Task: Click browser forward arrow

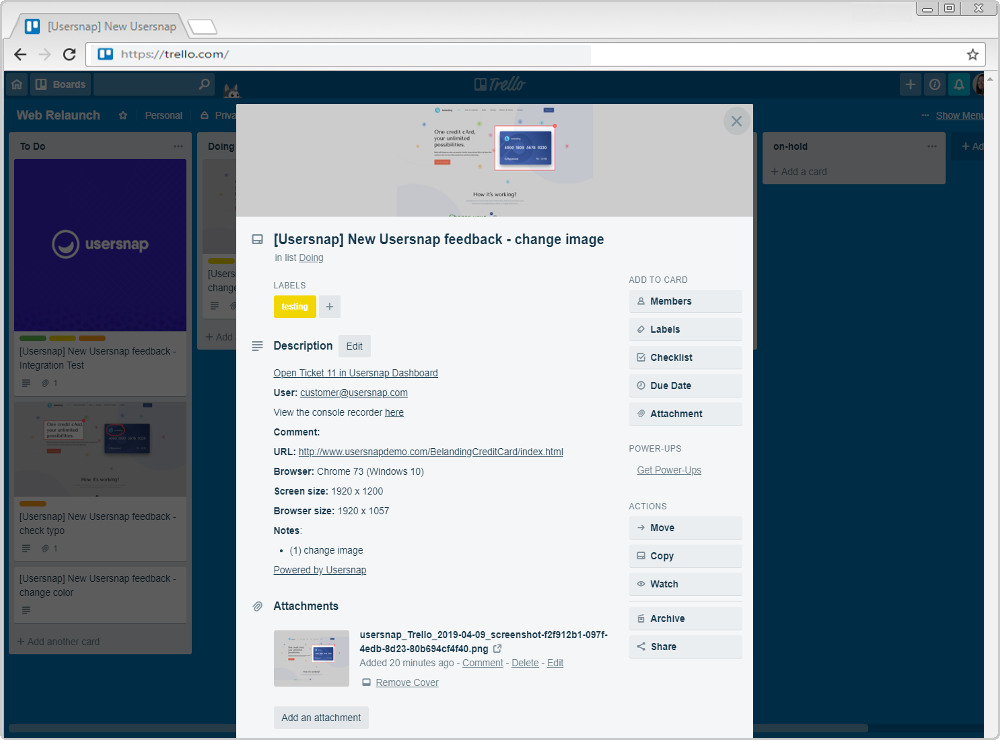Action: pyautogui.click(x=45, y=54)
